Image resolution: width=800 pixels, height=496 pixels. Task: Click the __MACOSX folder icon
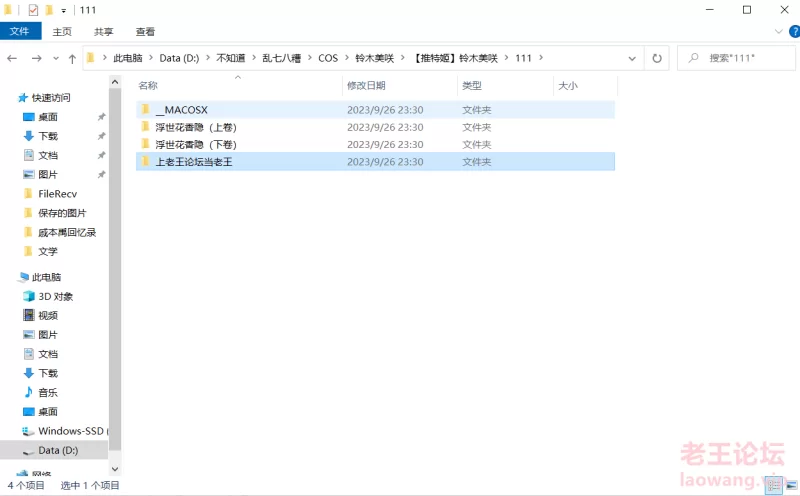[144, 109]
